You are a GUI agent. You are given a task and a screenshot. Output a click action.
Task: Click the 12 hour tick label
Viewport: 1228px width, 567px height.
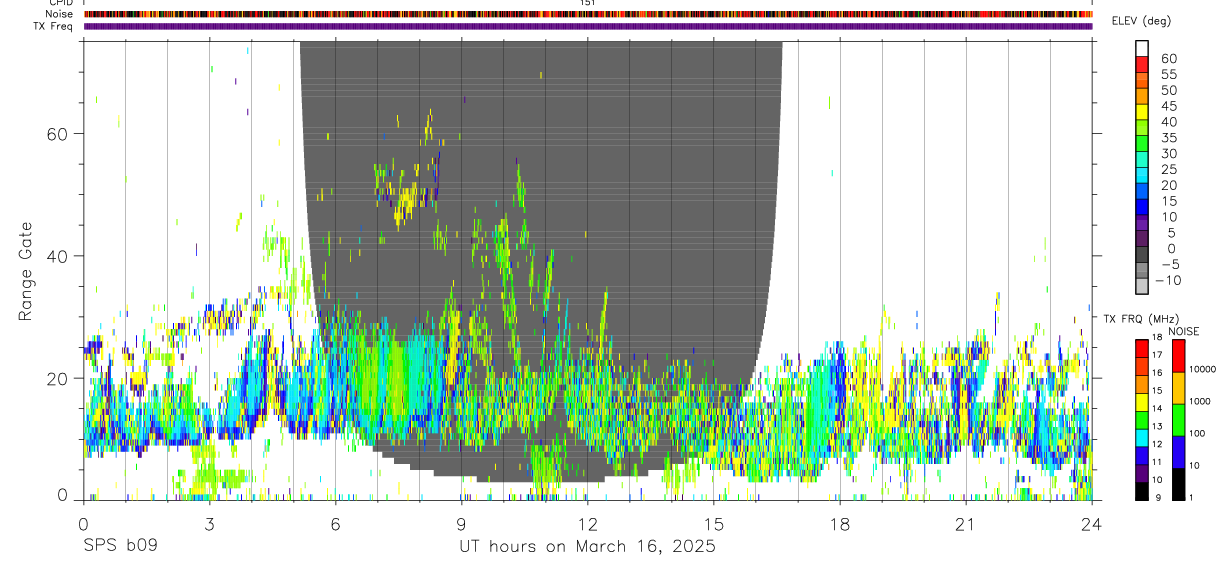(588, 524)
